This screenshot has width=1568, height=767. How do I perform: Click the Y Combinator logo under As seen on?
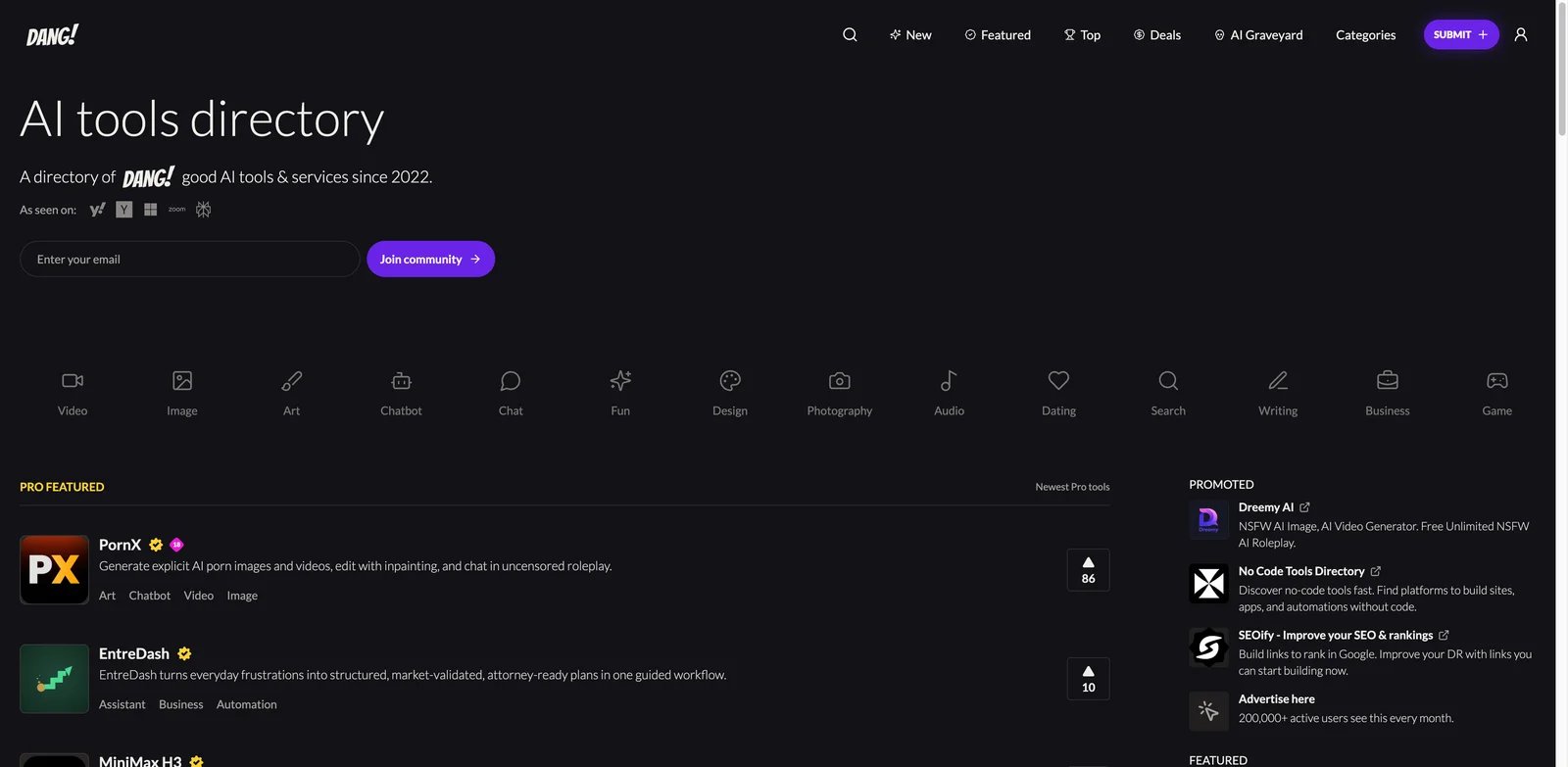pos(123,210)
